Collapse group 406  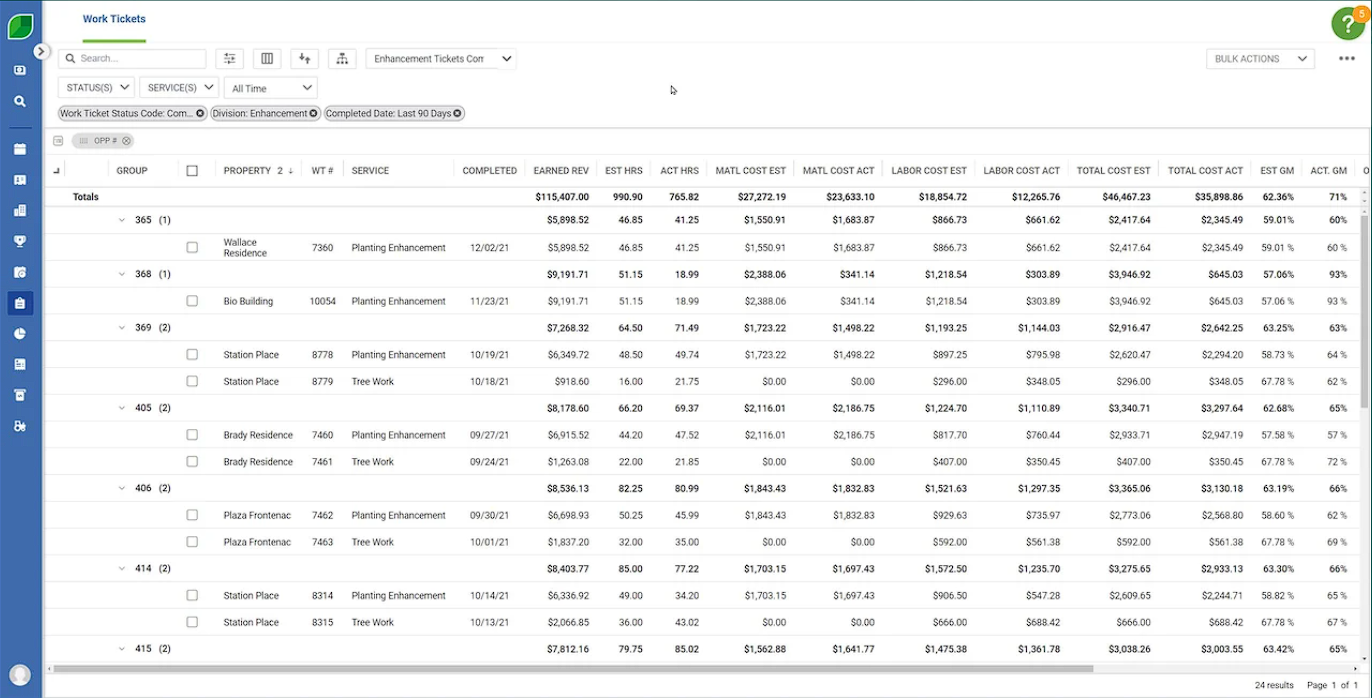(122, 488)
